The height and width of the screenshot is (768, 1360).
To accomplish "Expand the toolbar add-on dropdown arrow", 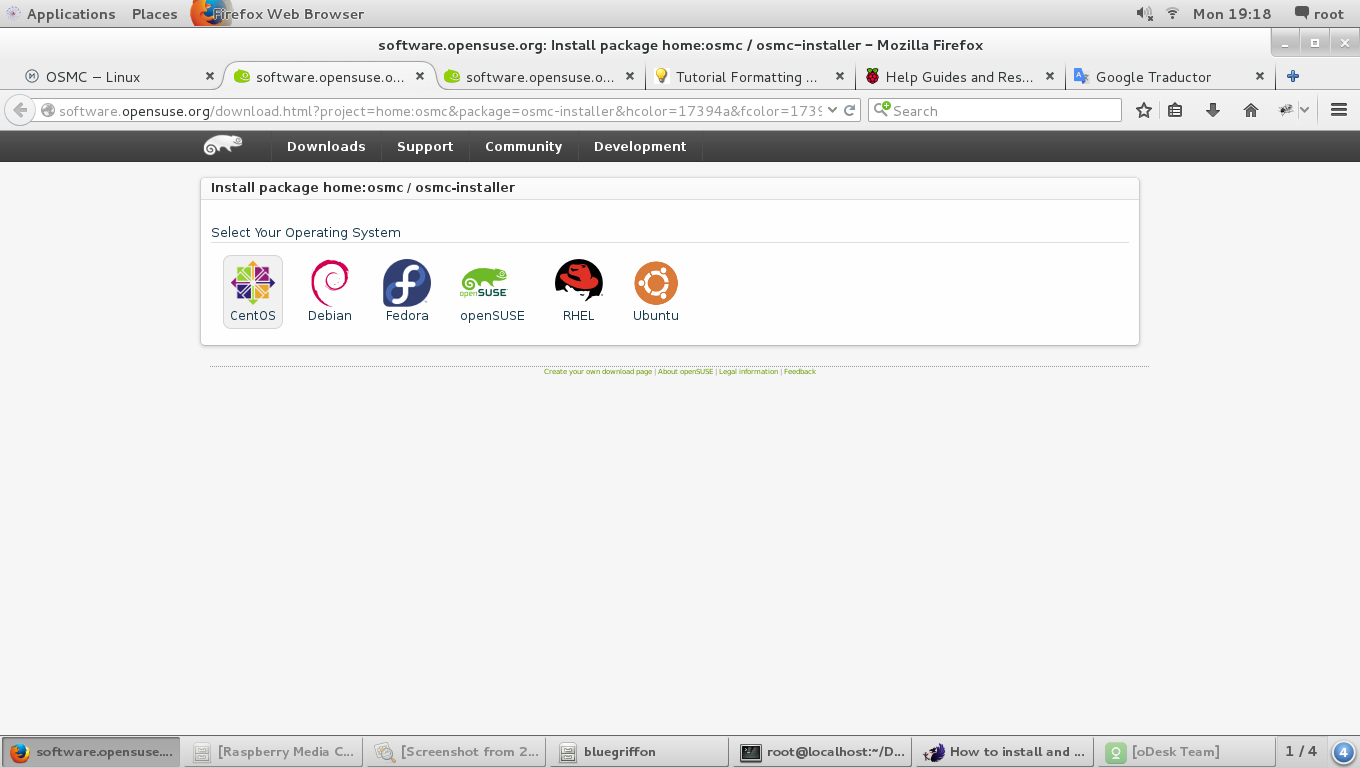I will 1304,110.
